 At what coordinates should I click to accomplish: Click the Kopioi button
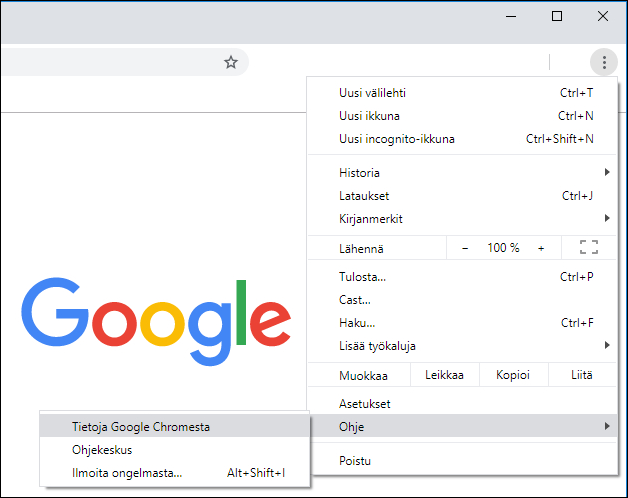[x=513, y=375]
